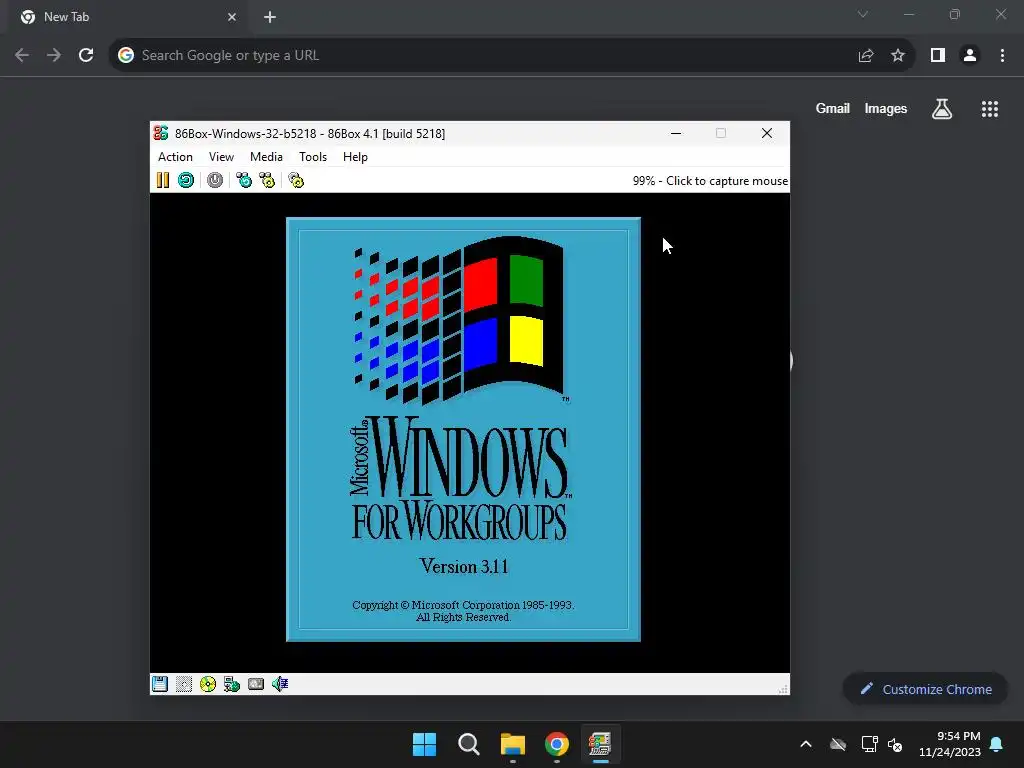Click the Chrome icon on the taskbar
1024x768 pixels.
557,744
